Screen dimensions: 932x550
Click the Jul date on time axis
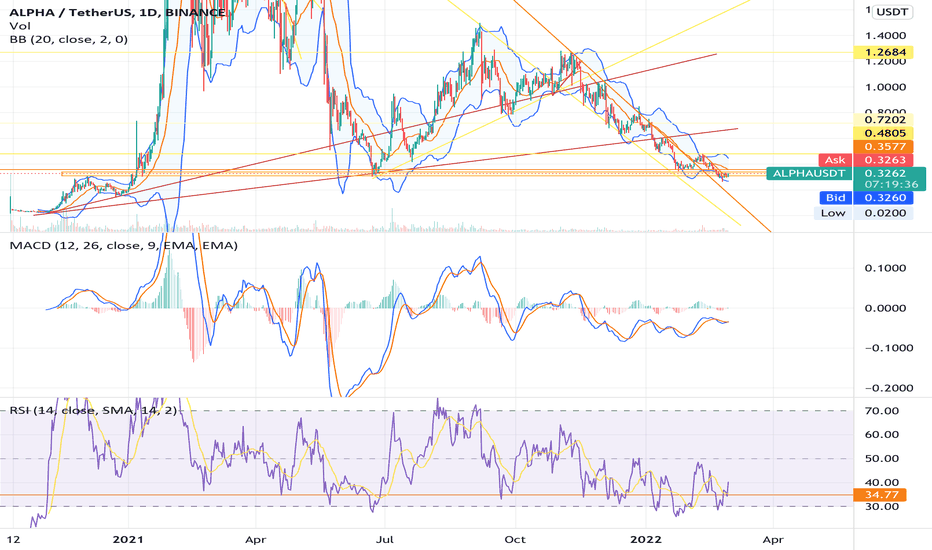click(x=385, y=539)
